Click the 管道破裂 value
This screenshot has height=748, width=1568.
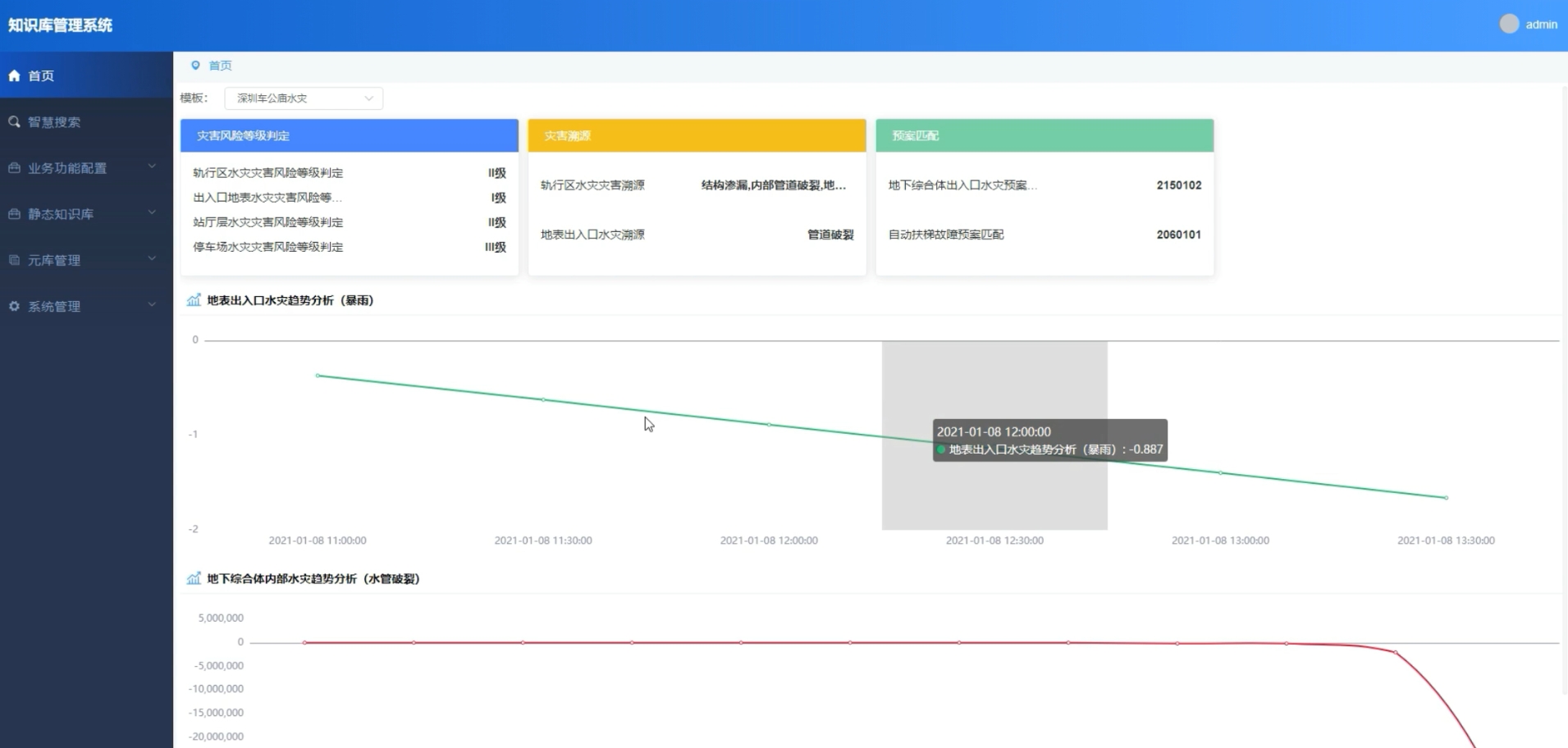830,234
